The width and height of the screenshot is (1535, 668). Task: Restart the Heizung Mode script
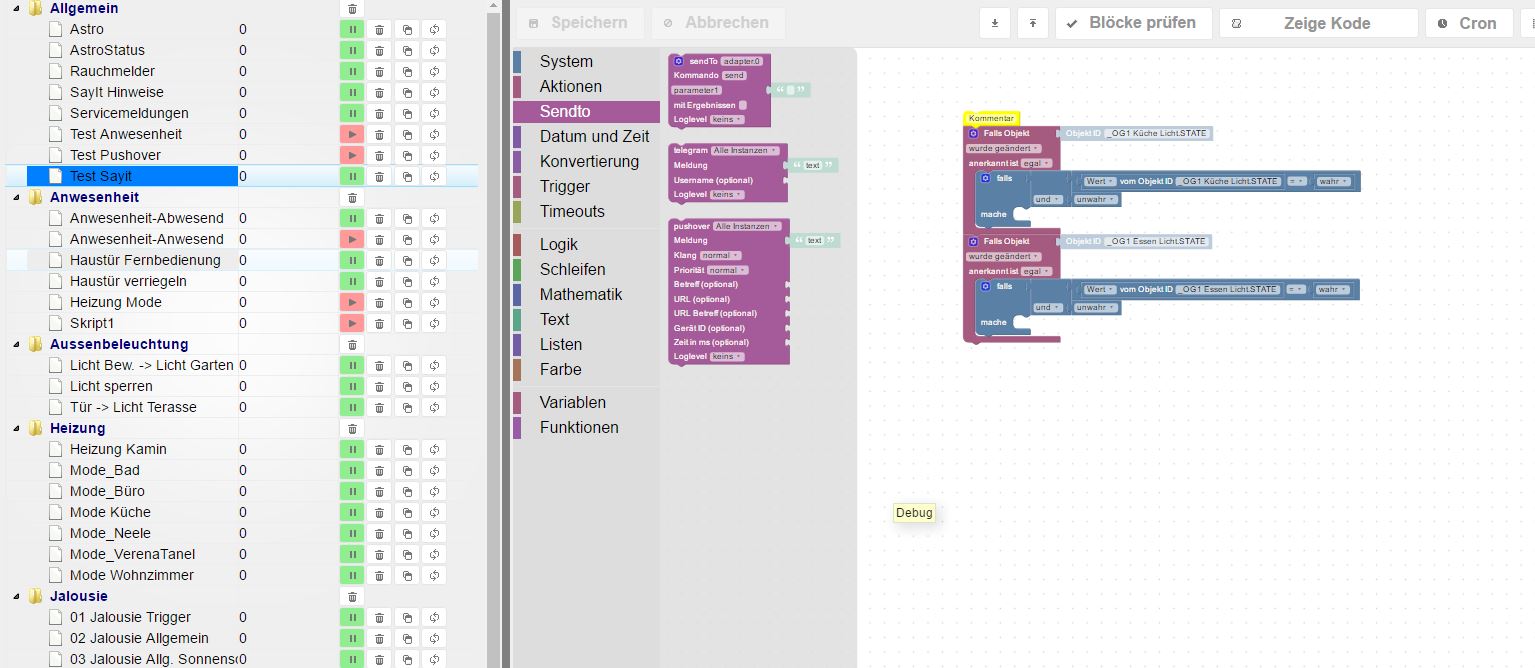pos(434,302)
